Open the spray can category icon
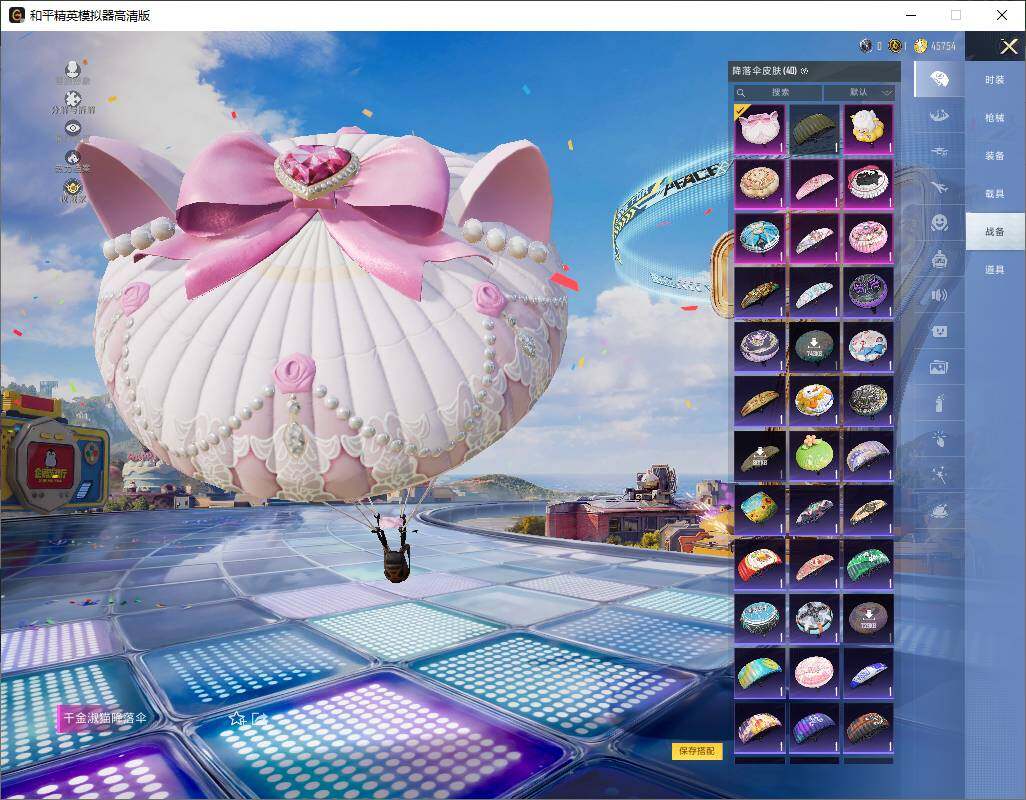 point(938,403)
